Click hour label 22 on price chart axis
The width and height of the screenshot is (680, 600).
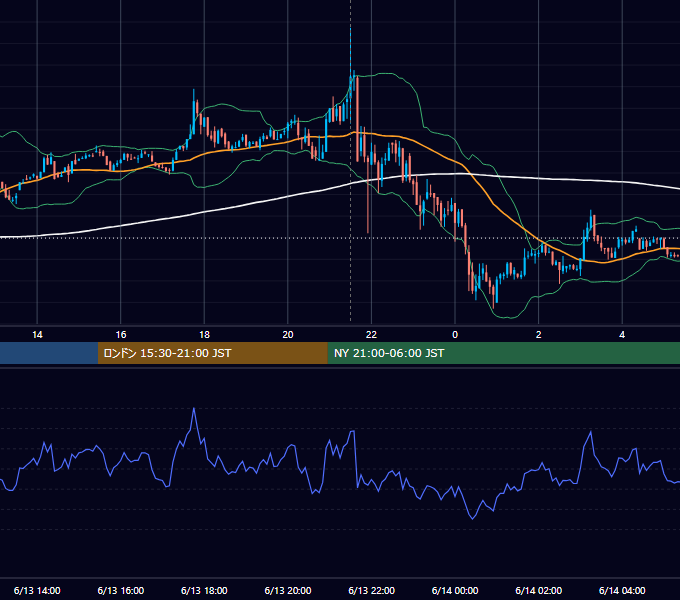371,335
